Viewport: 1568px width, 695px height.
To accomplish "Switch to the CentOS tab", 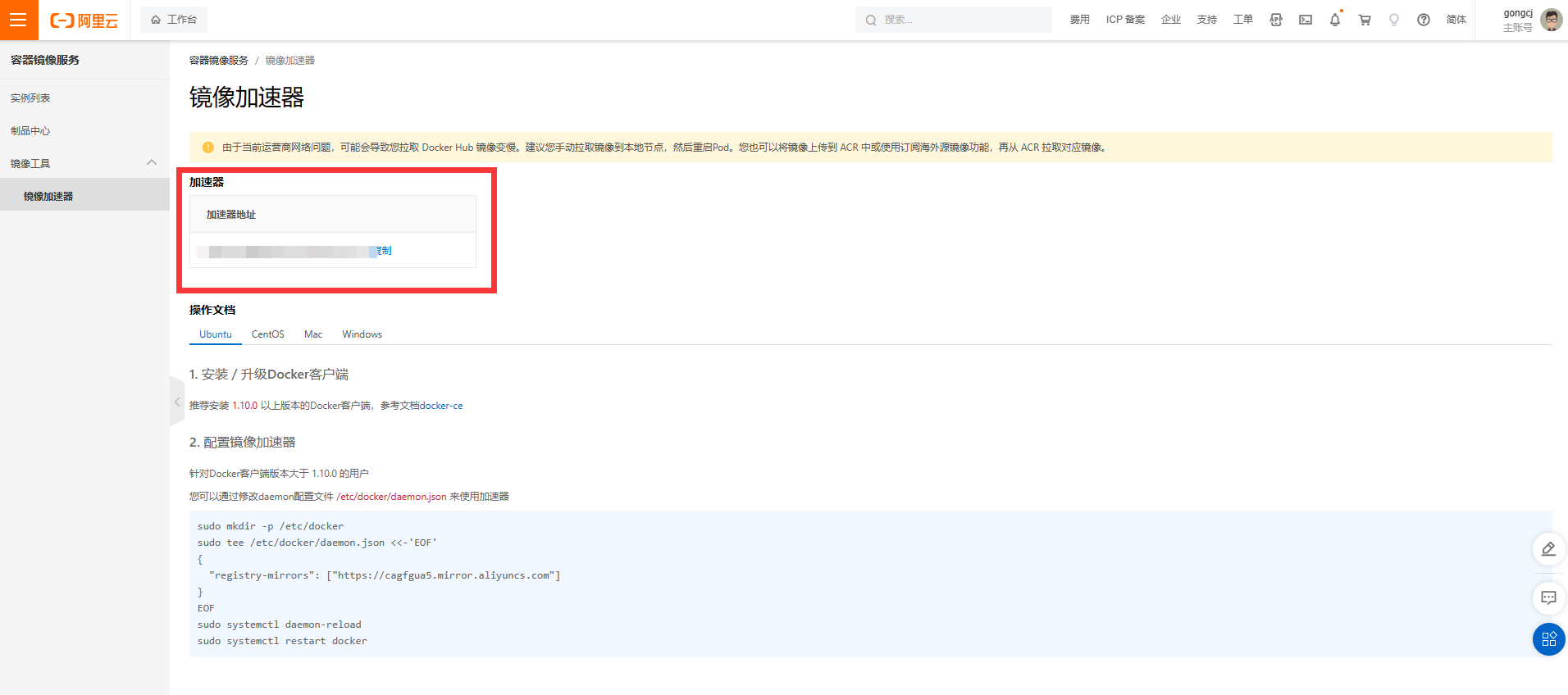I will (267, 334).
